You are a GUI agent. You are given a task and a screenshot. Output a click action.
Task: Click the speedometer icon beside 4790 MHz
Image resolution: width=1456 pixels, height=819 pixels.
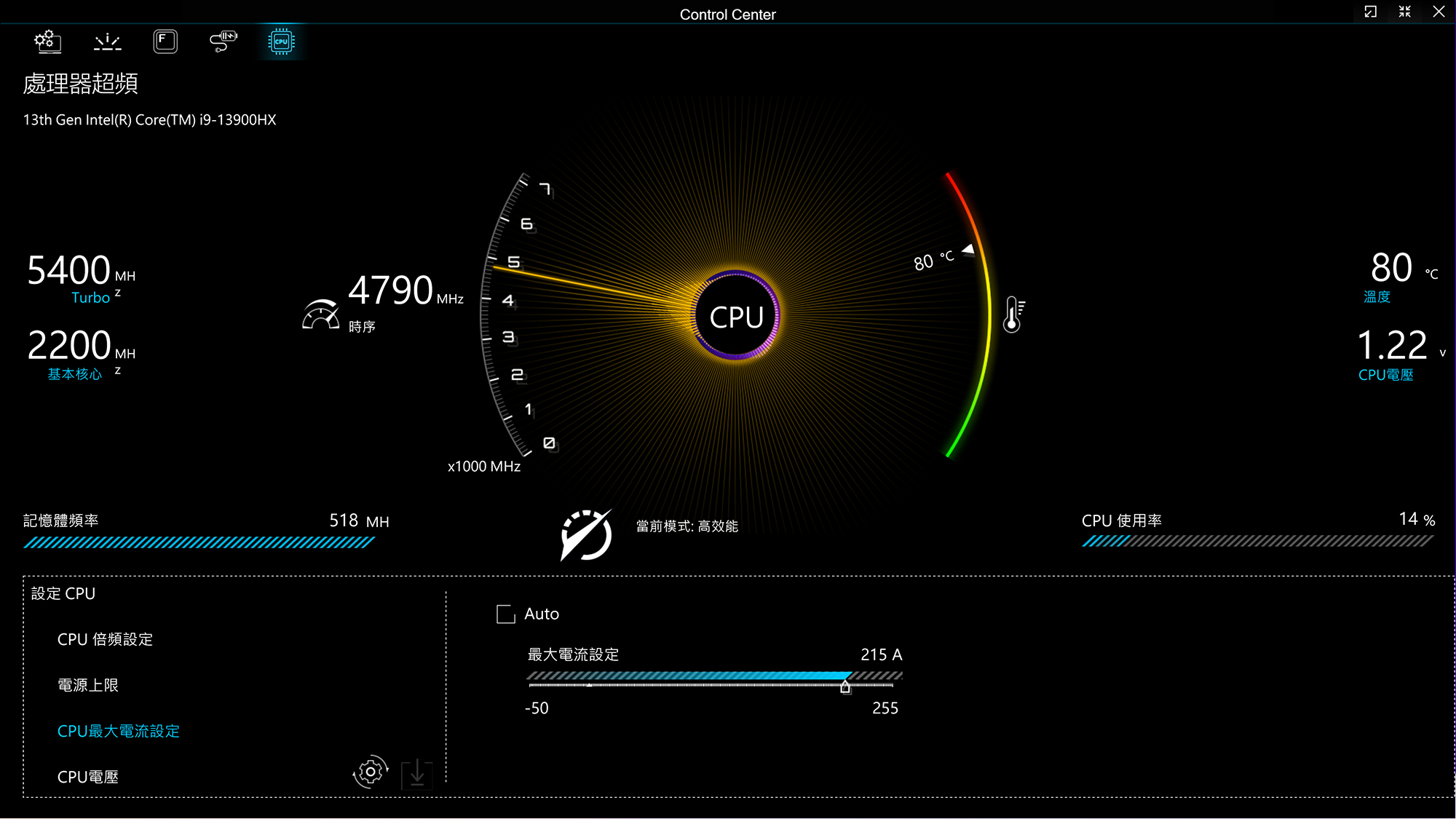[x=320, y=315]
